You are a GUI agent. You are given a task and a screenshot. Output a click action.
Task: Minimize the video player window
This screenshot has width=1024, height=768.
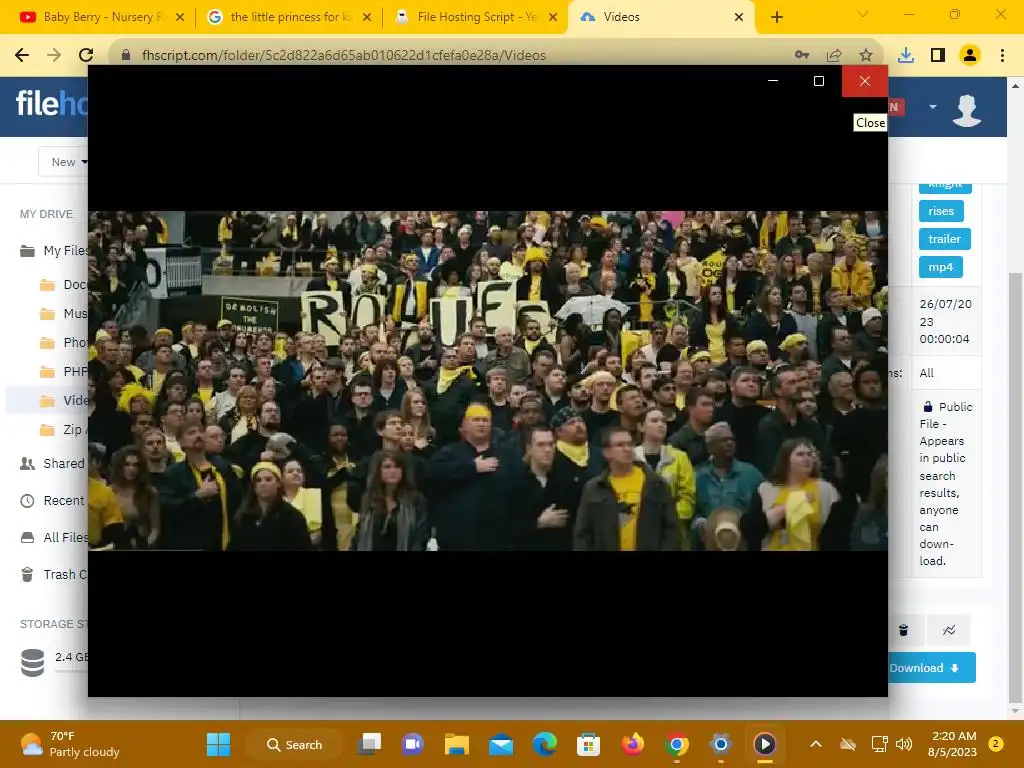click(773, 81)
